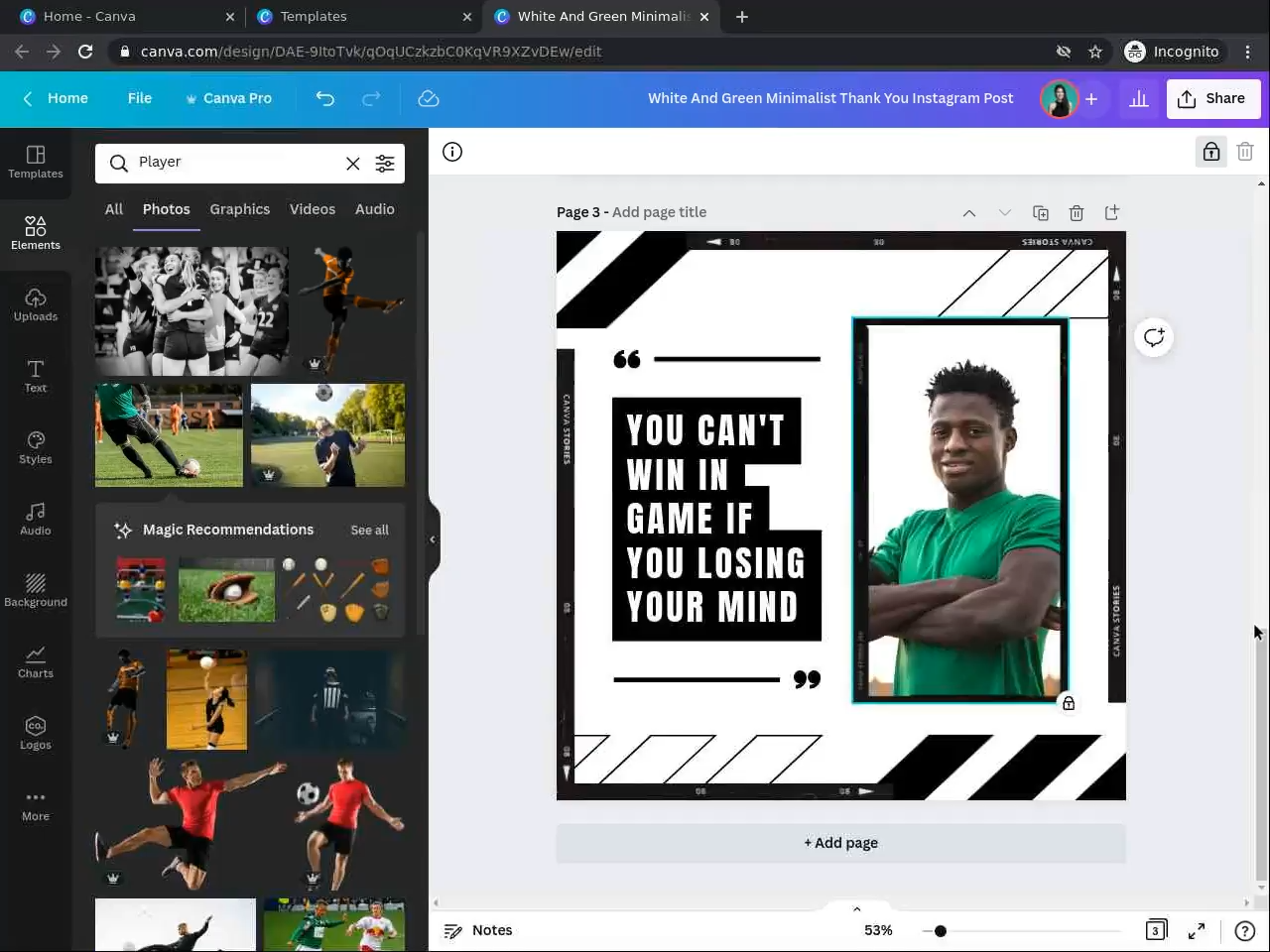Screen dimensions: 1270x952
Task: Click Add page title field
Action: click(659, 212)
